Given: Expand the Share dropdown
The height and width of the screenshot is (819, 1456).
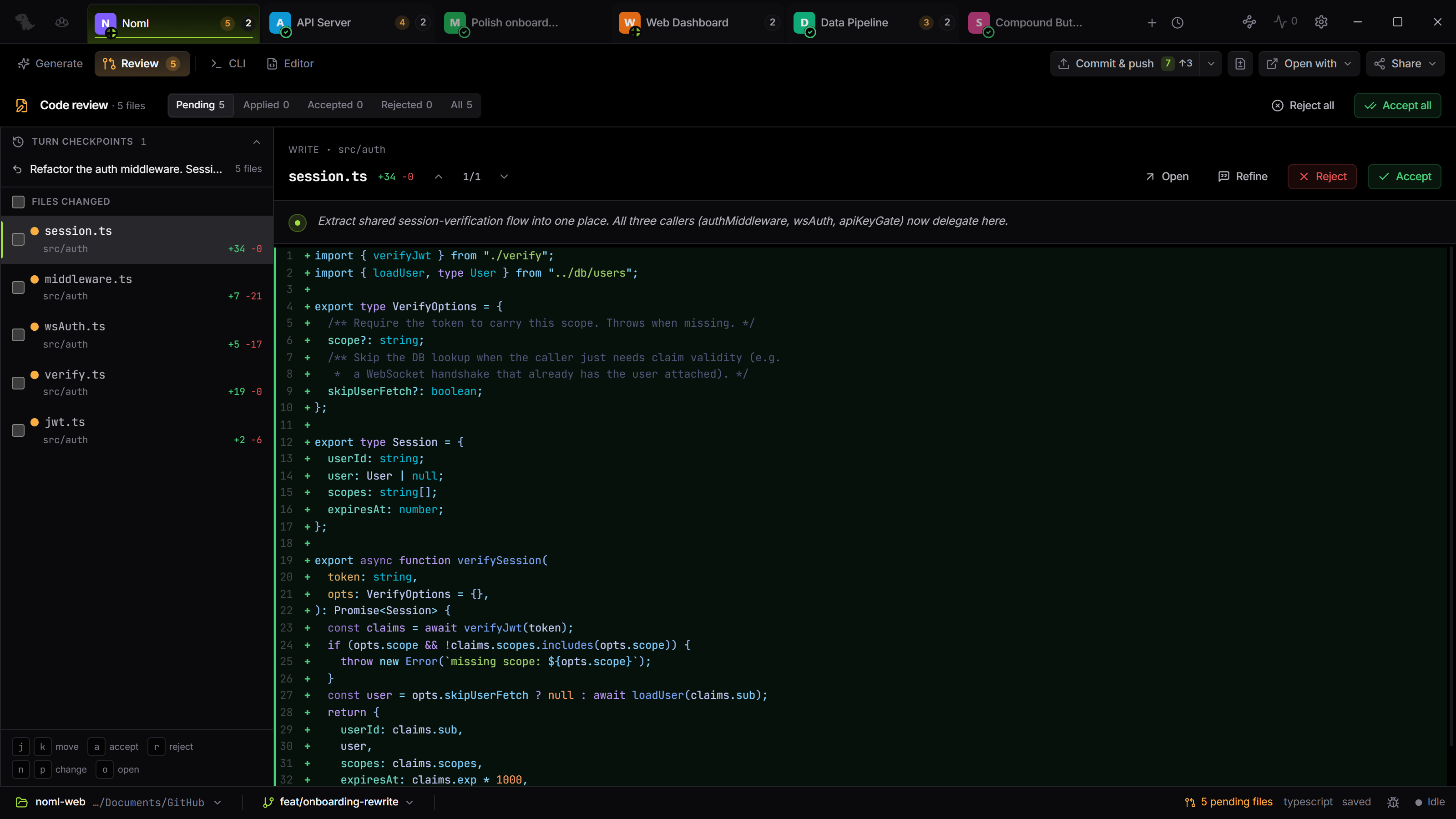Looking at the screenshot, I should point(1405,64).
